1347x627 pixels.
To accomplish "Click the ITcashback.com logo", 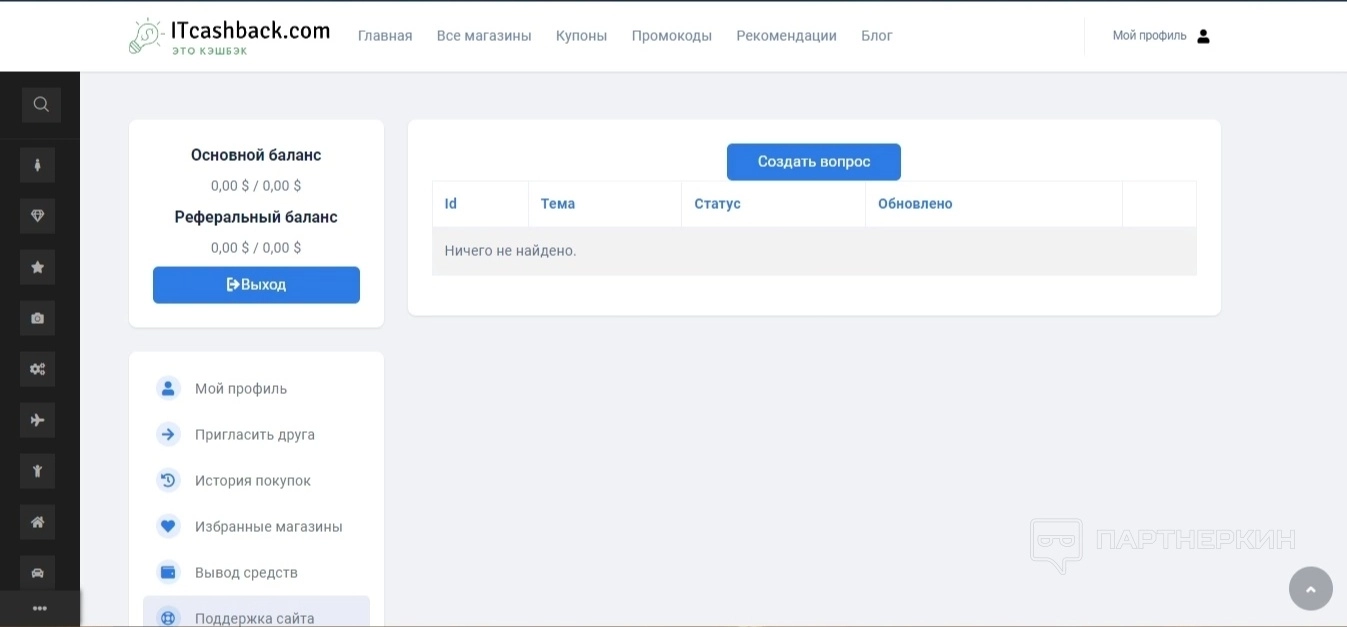I will click(230, 36).
